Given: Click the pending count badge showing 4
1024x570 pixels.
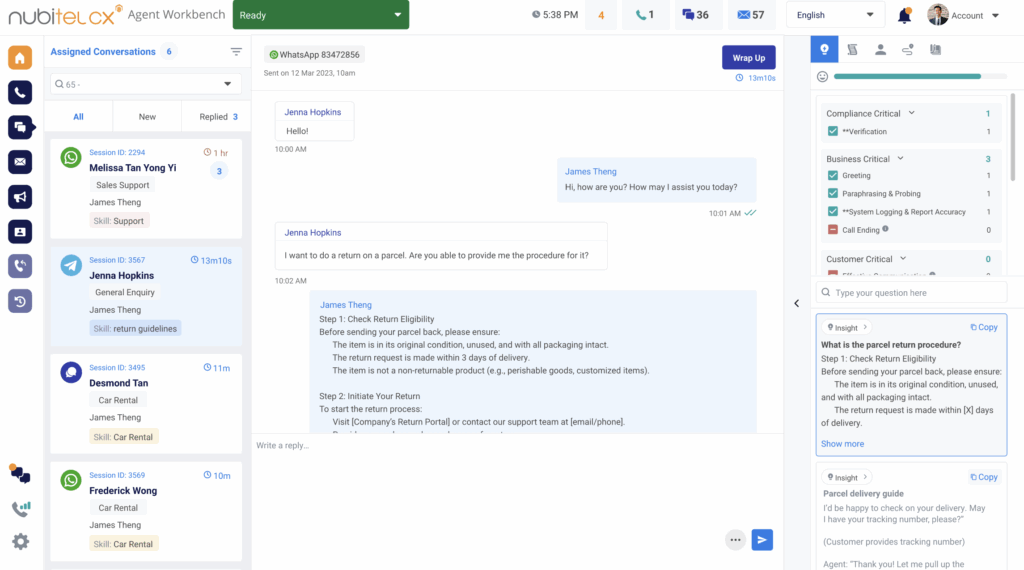Looking at the screenshot, I should [x=601, y=15].
